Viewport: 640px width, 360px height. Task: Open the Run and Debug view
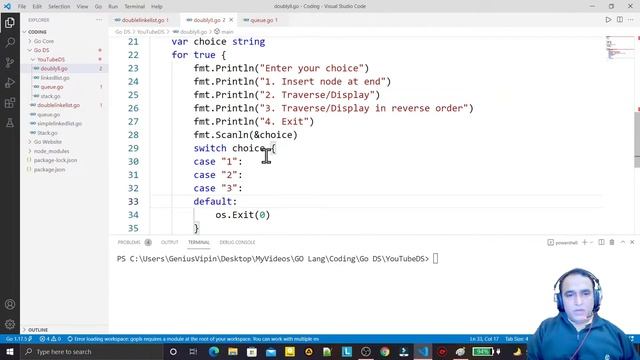tap(10, 82)
